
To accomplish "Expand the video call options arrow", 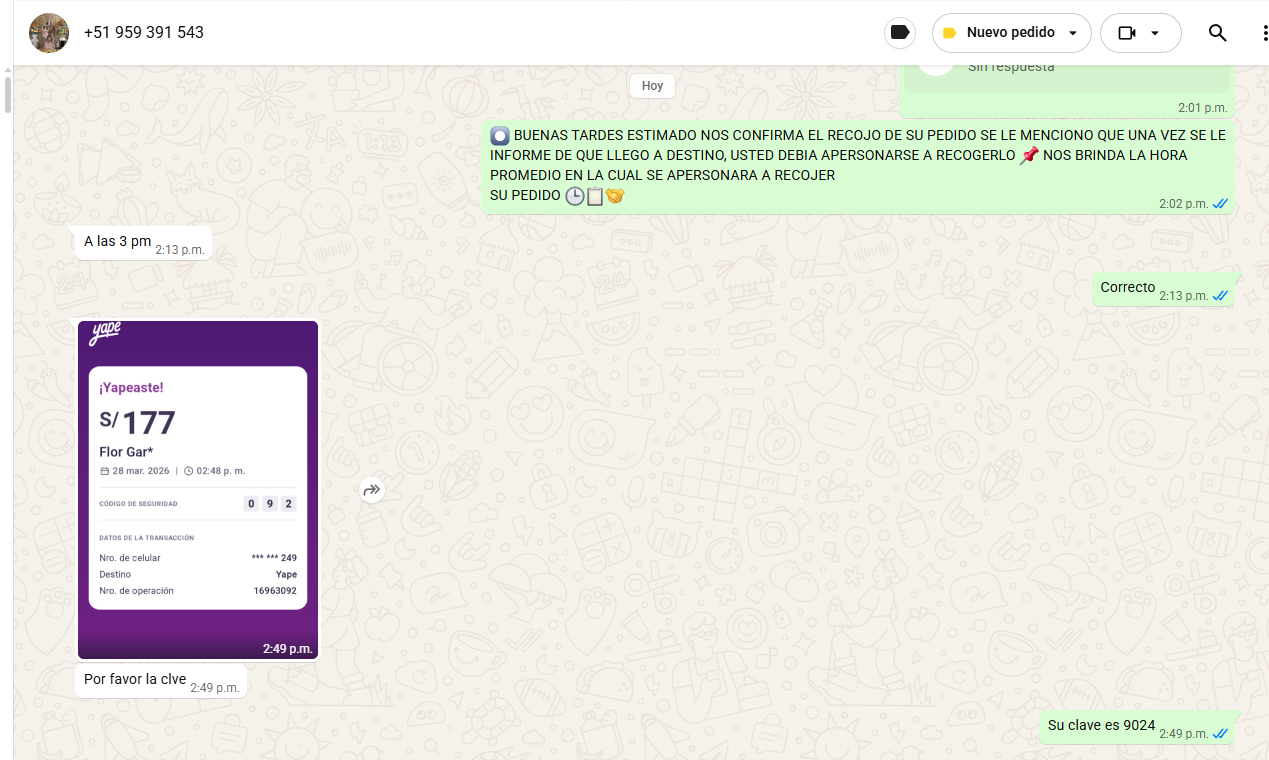I will tap(1155, 33).
